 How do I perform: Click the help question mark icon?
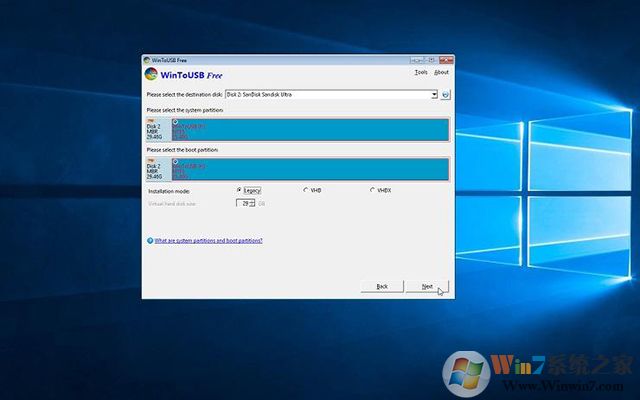(x=150, y=241)
